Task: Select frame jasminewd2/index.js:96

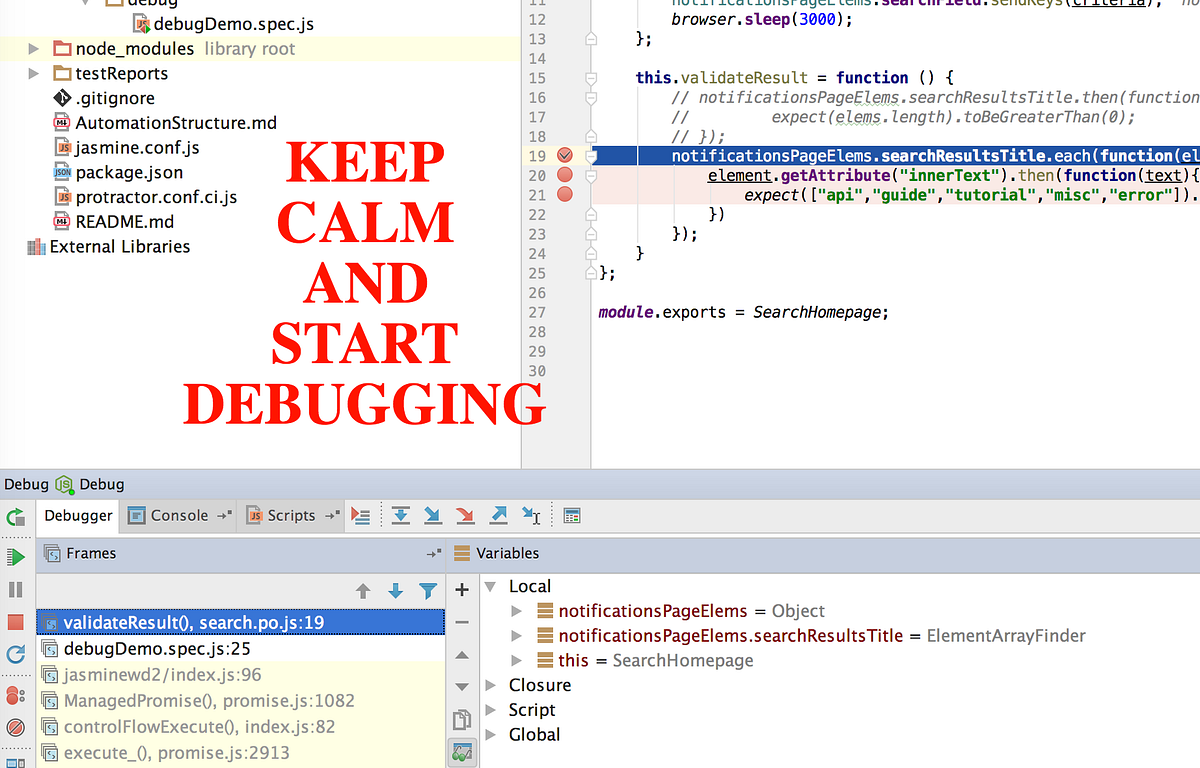Action: coord(240,675)
